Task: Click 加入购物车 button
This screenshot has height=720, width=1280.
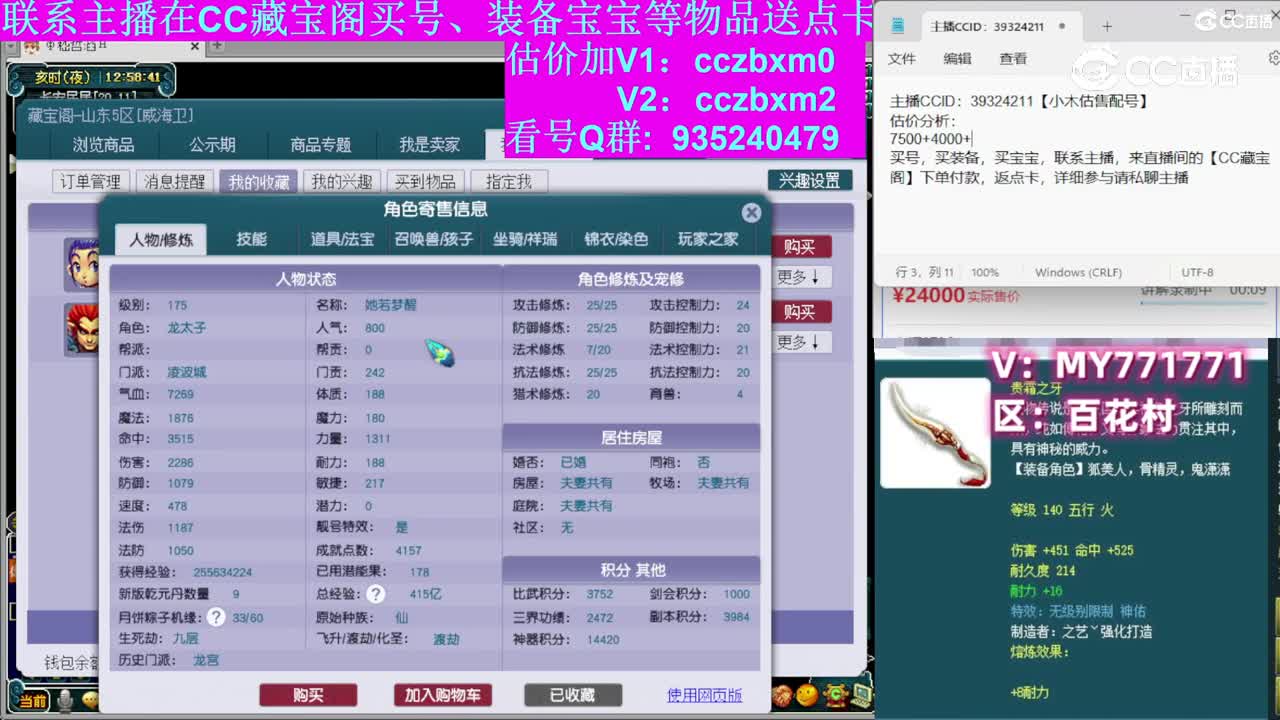Action: click(x=442, y=695)
